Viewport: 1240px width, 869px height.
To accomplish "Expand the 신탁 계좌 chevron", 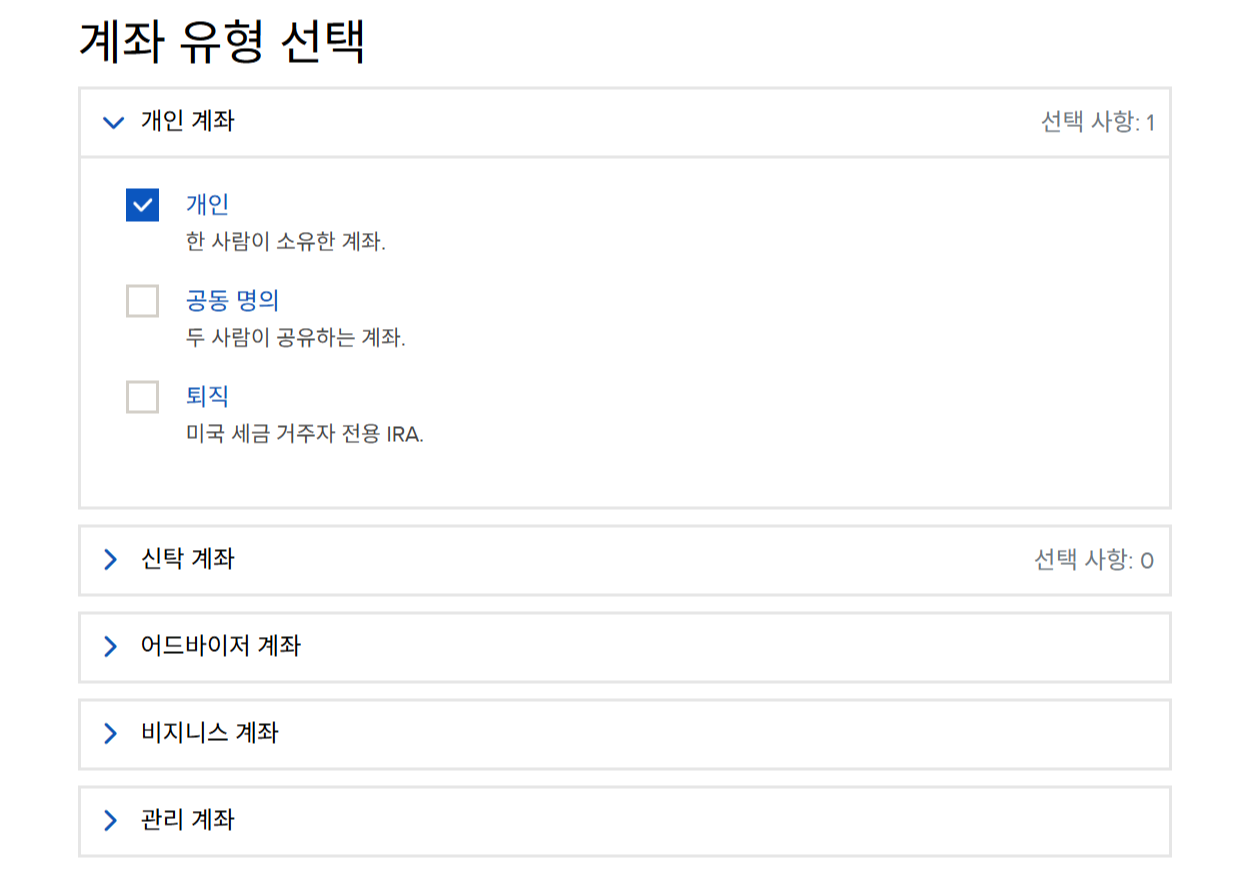I will [110, 560].
